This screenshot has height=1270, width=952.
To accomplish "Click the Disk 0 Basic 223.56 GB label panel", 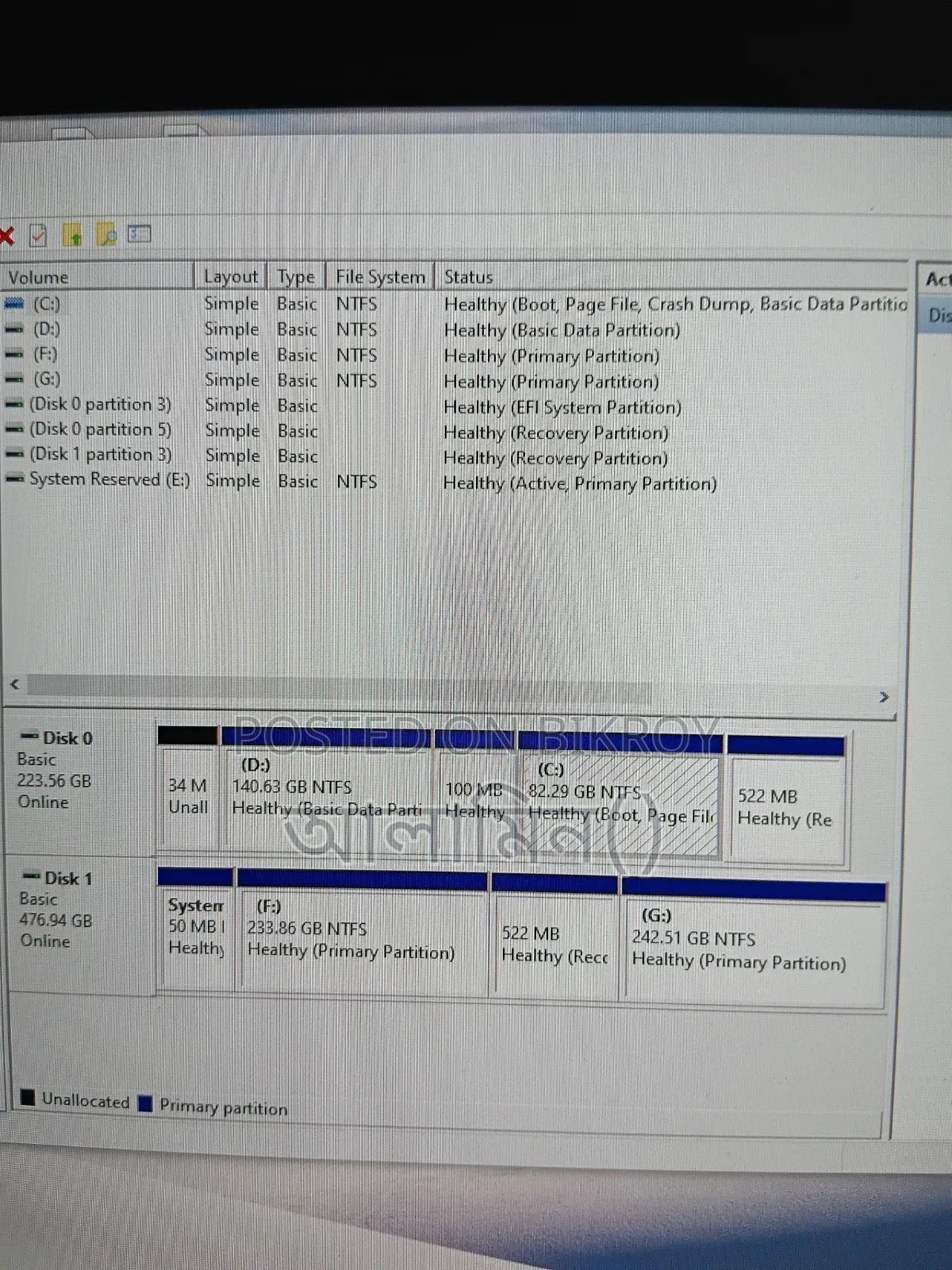I will 79,783.
